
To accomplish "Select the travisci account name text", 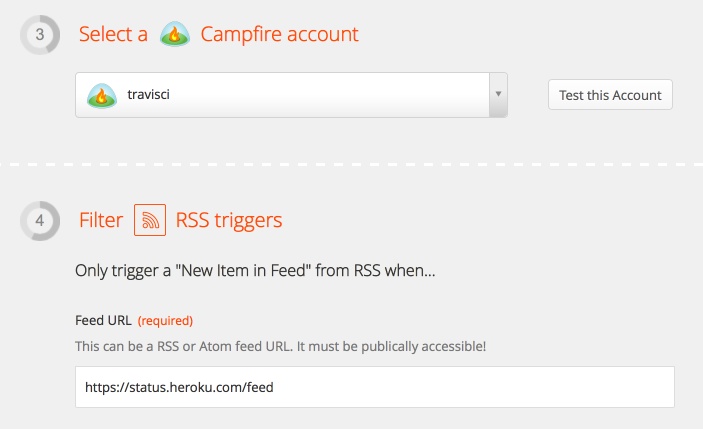I will (x=148, y=95).
